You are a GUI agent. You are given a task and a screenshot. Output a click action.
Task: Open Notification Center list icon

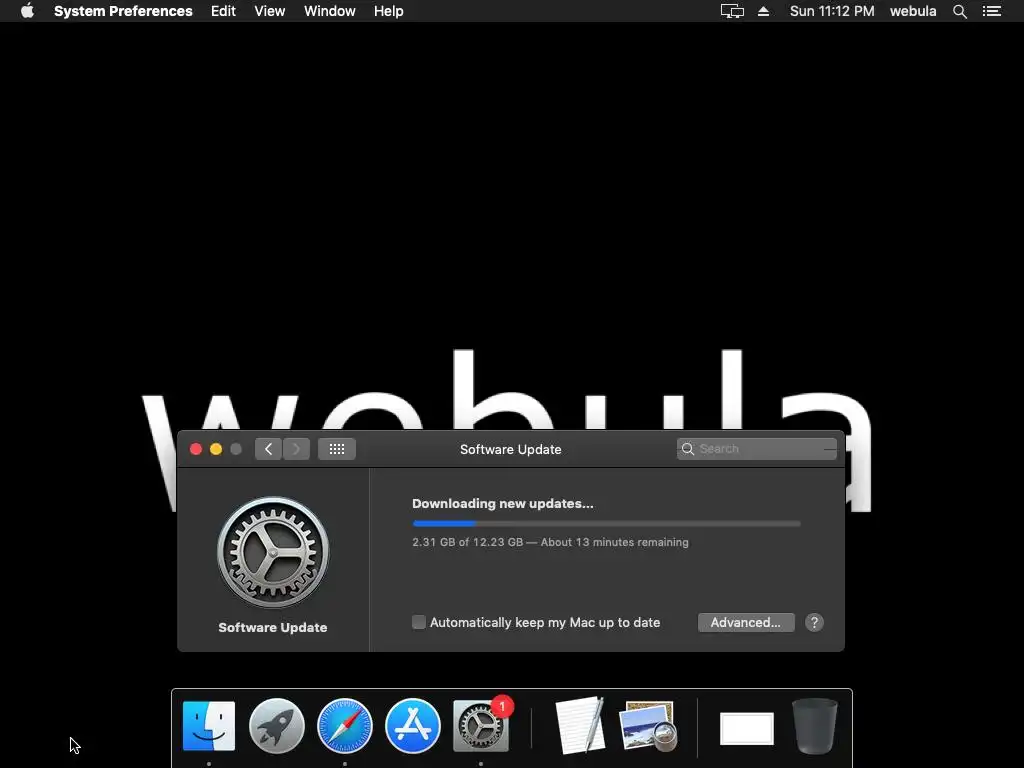click(x=992, y=11)
